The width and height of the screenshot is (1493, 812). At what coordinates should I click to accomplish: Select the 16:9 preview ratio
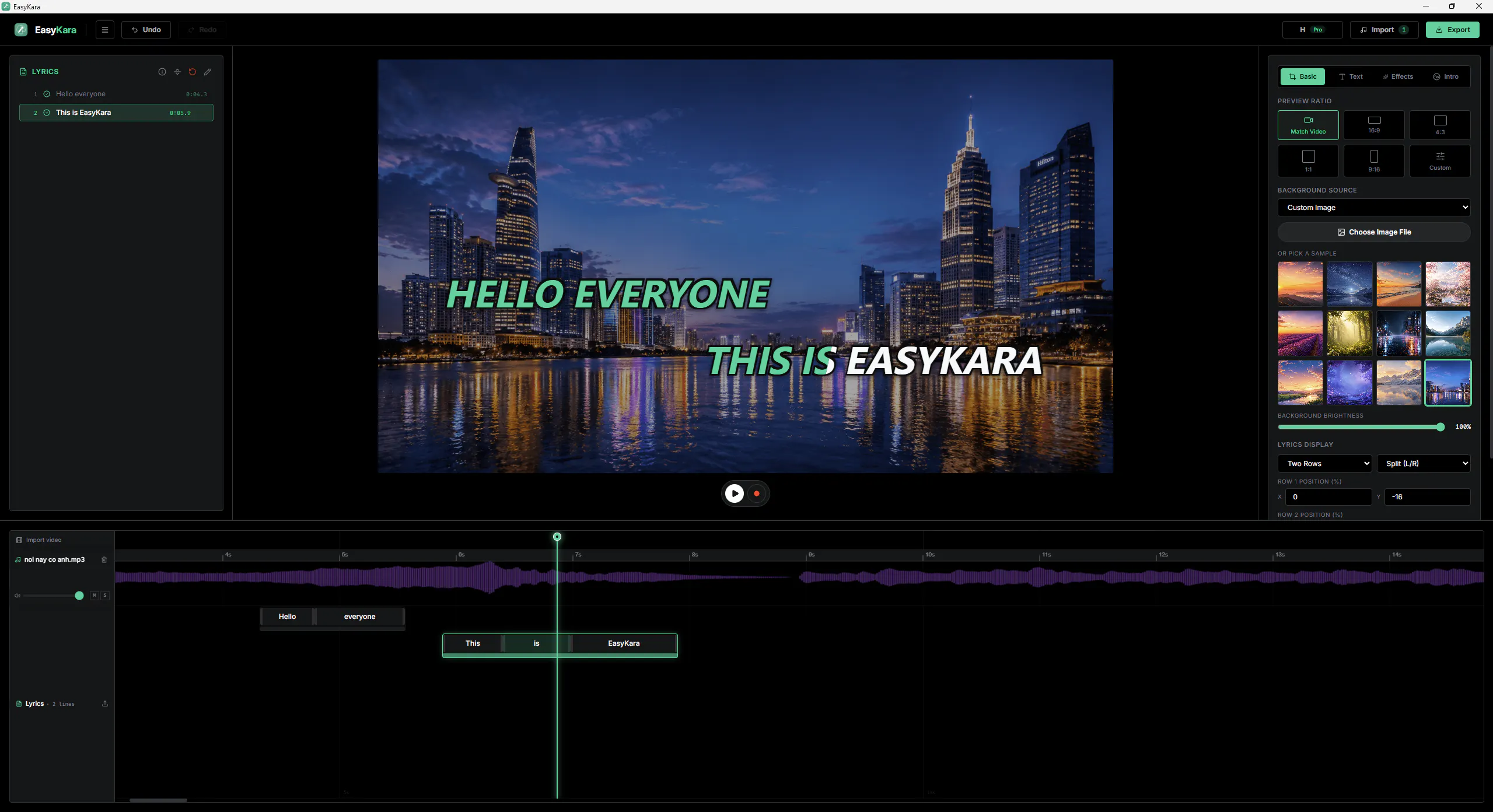click(x=1374, y=125)
